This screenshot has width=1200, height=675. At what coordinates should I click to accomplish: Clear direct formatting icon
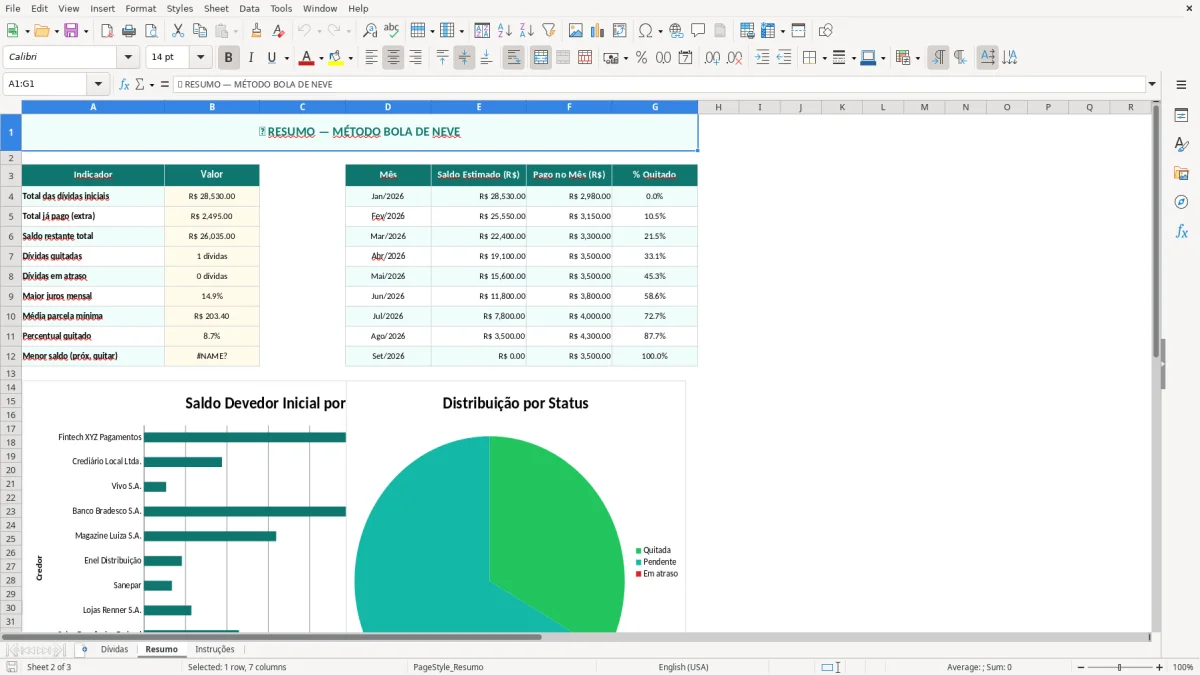pyautogui.click(x=278, y=31)
